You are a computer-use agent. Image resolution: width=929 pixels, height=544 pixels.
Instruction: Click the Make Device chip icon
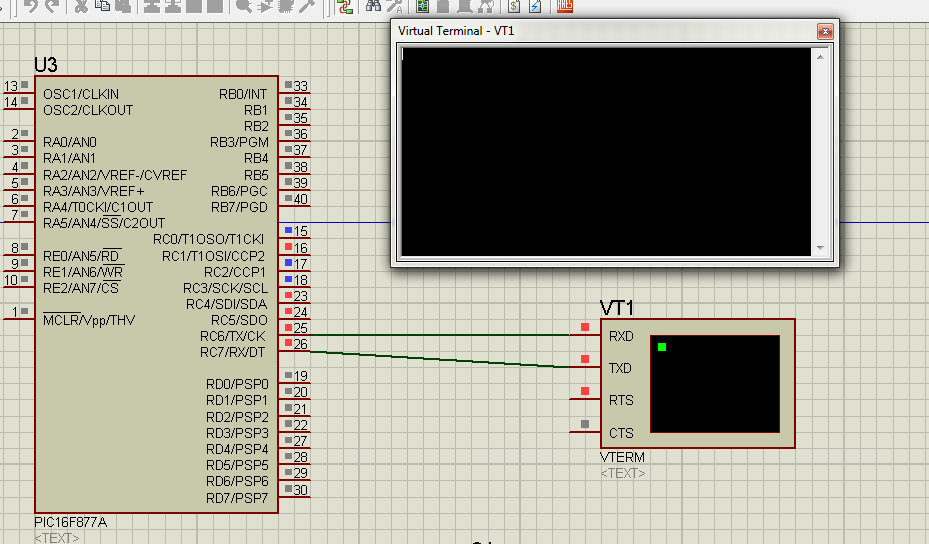pos(286,5)
